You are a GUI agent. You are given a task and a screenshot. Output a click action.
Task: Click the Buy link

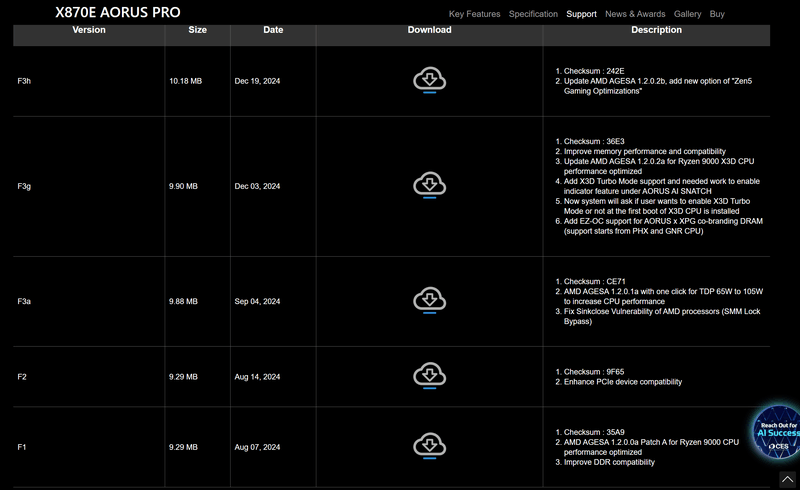pyautogui.click(x=717, y=14)
